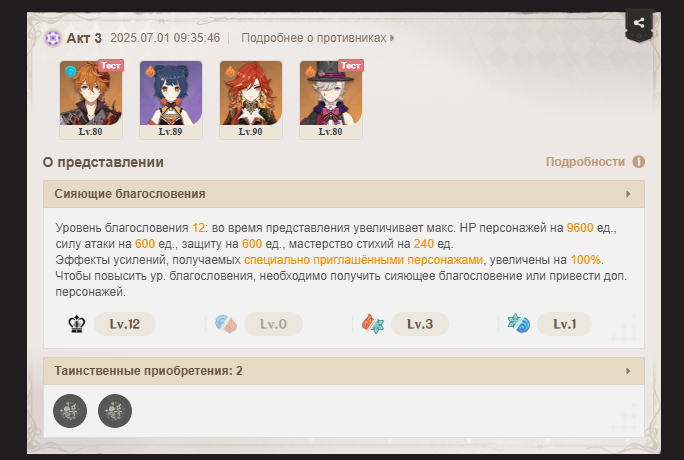
Task: Select the Lv.89 blue-haired character card
Action: point(171,100)
